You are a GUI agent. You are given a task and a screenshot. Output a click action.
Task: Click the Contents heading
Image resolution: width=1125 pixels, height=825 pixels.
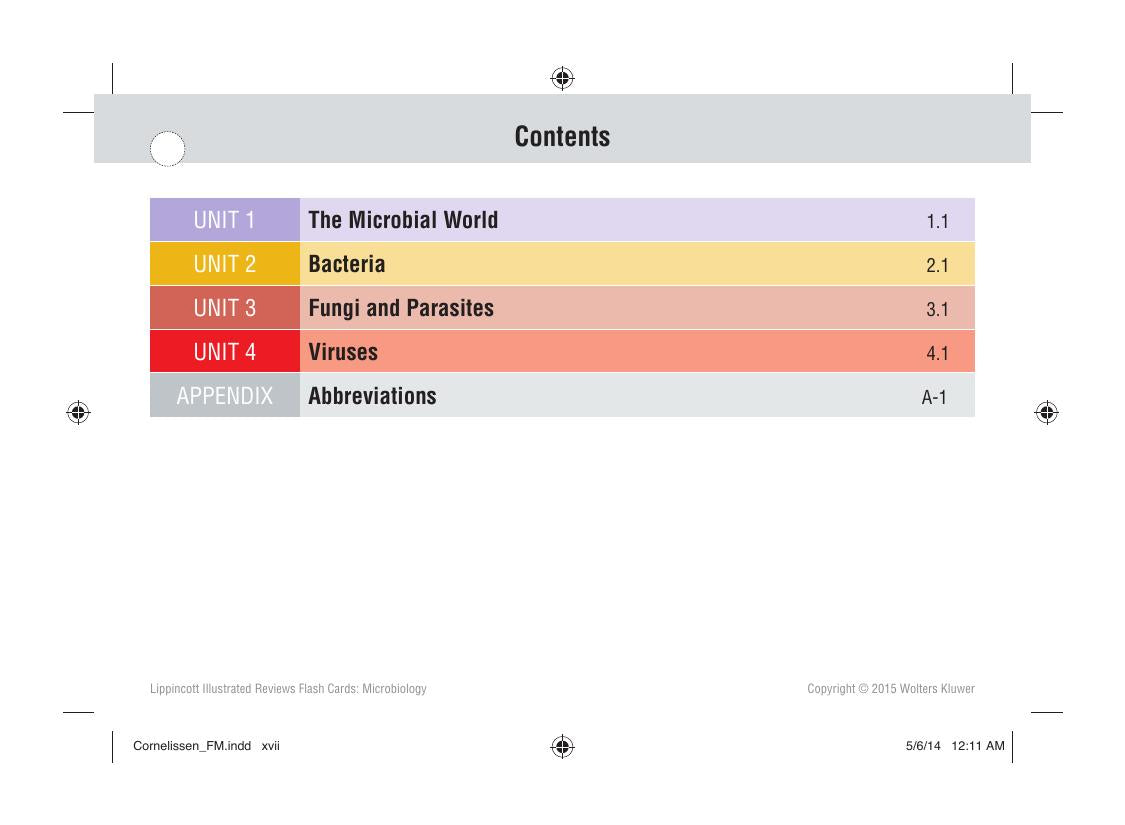point(562,136)
